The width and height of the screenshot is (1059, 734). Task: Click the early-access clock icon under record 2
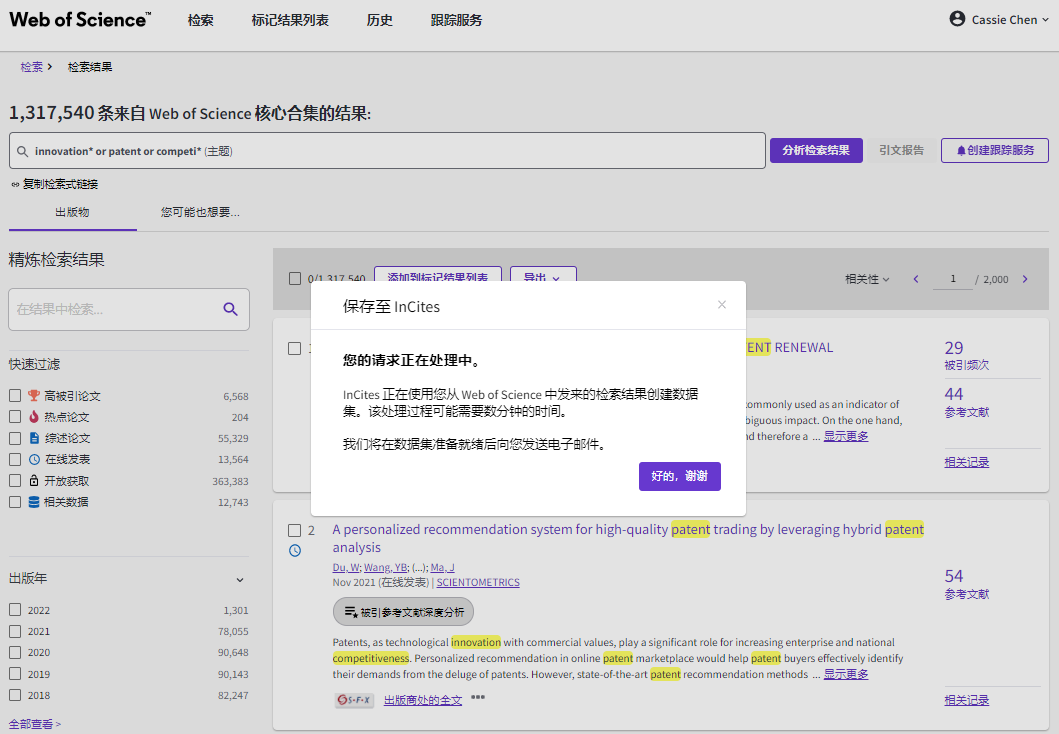pos(295,550)
